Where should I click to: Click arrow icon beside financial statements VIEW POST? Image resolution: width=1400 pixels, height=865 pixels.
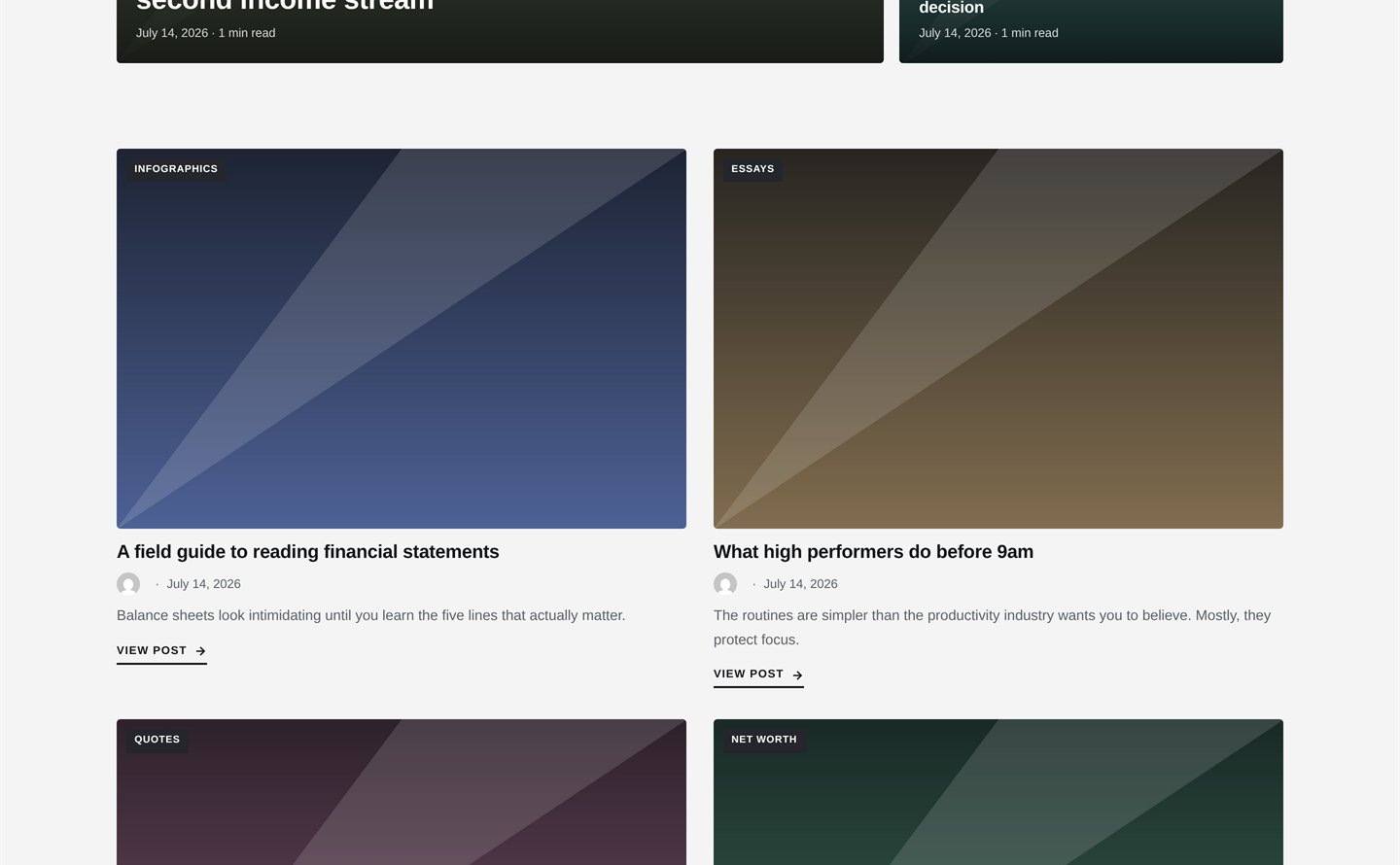200,651
